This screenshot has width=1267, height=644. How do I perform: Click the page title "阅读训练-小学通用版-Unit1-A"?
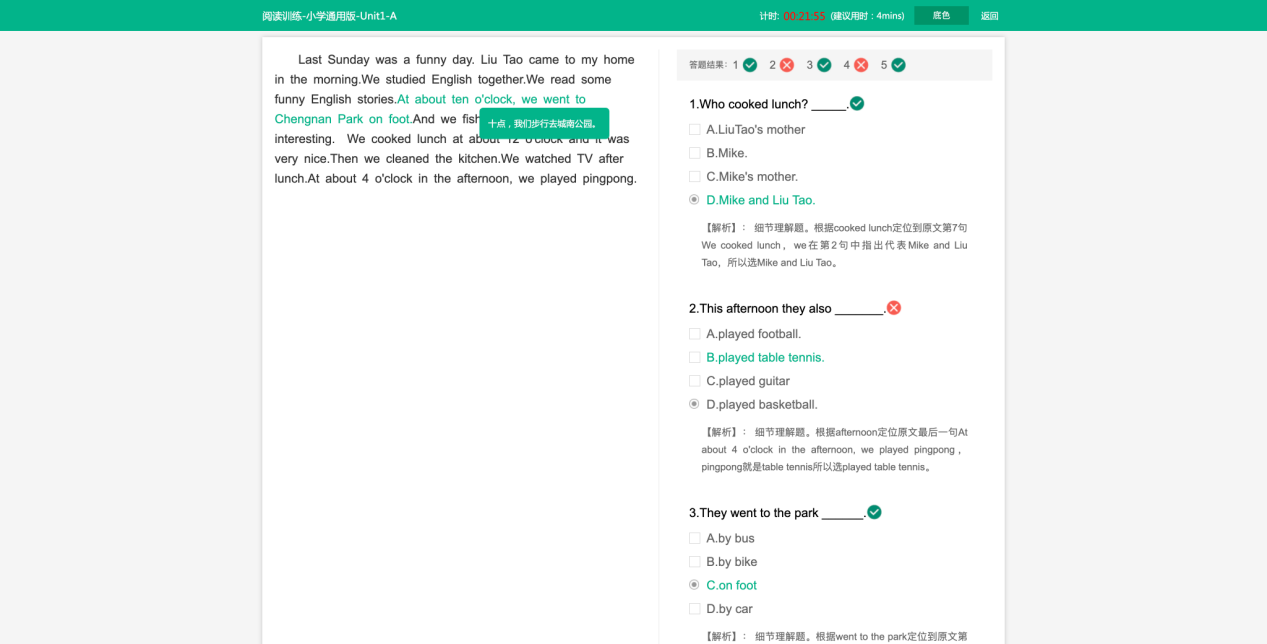(329, 16)
